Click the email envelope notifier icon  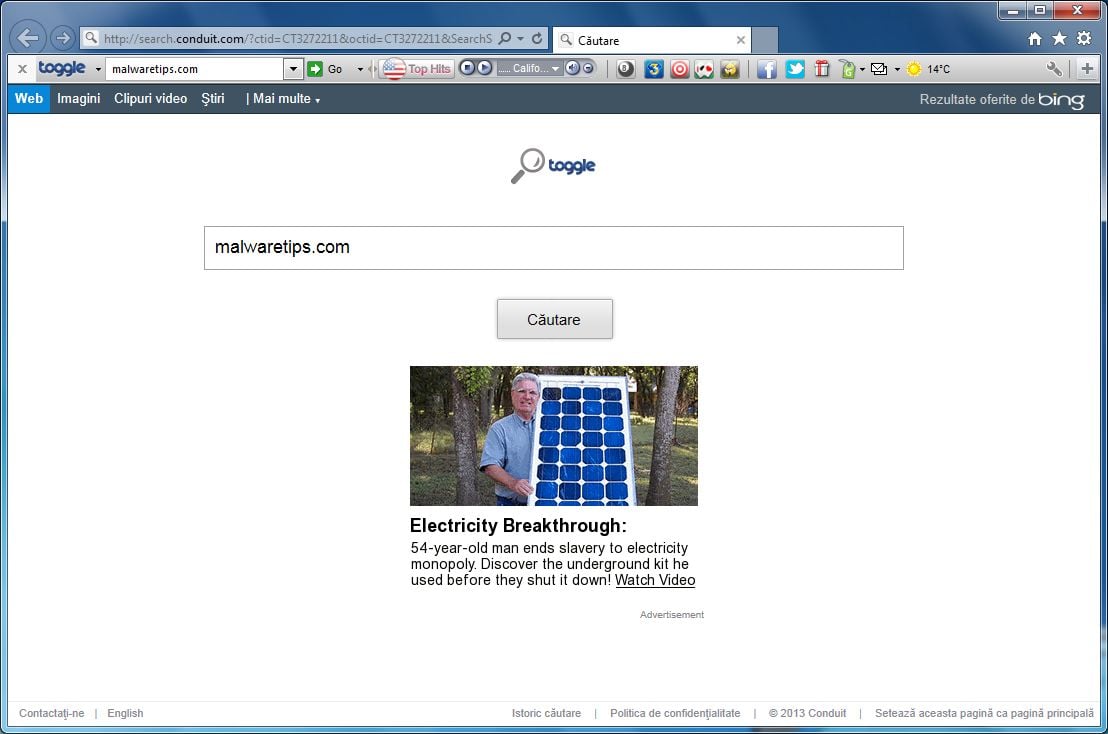pyautogui.click(x=878, y=69)
